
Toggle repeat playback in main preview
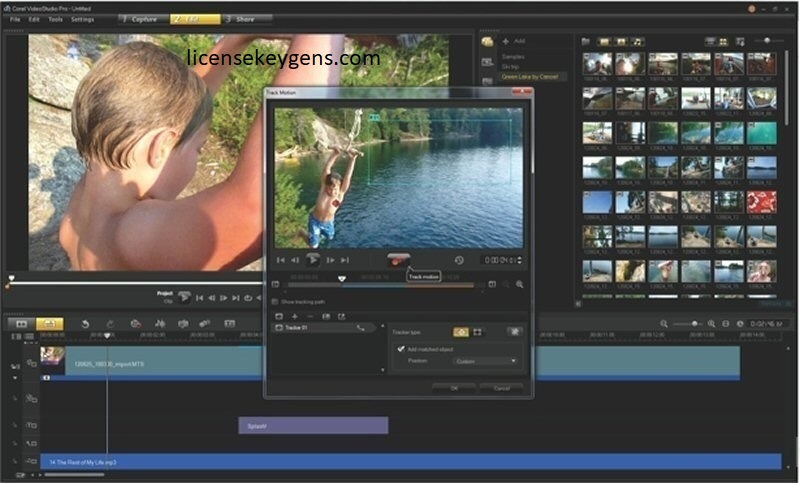point(248,298)
